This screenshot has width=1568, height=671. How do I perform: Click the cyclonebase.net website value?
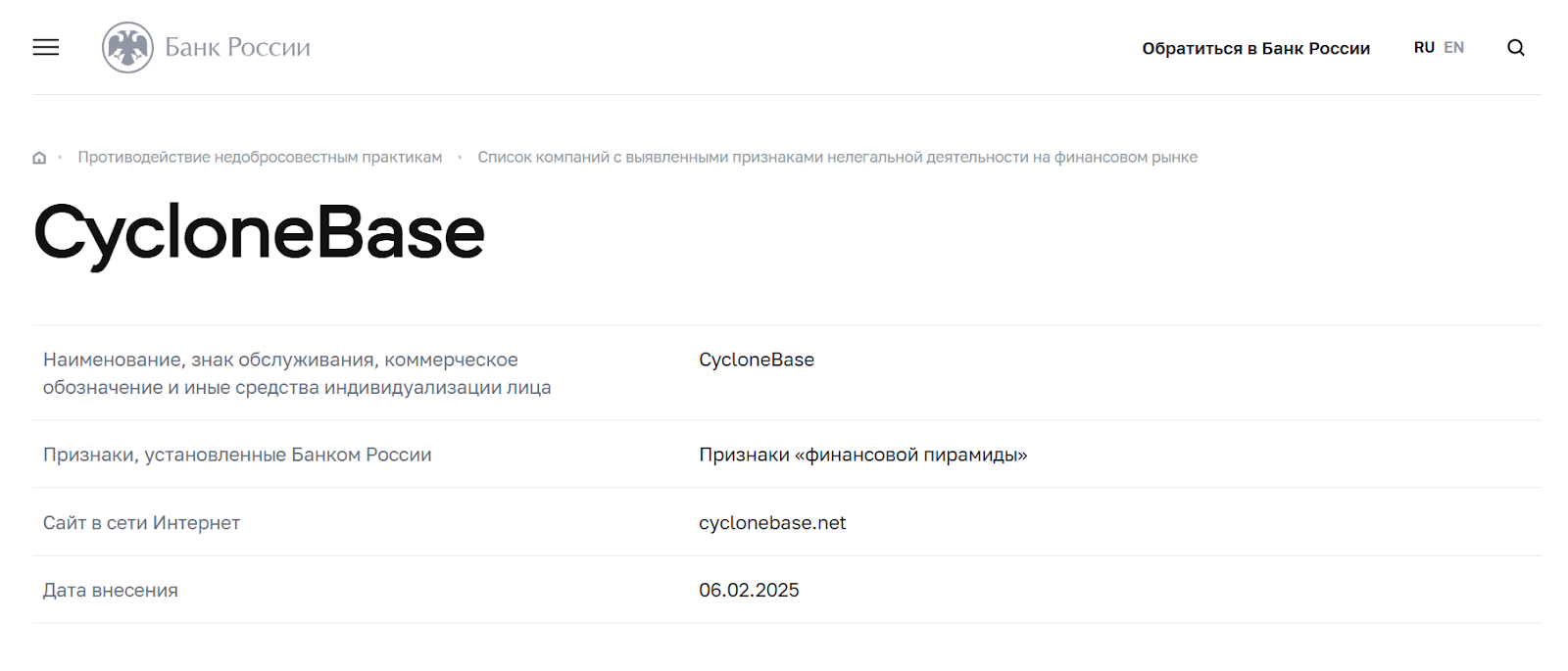click(772, 523)
